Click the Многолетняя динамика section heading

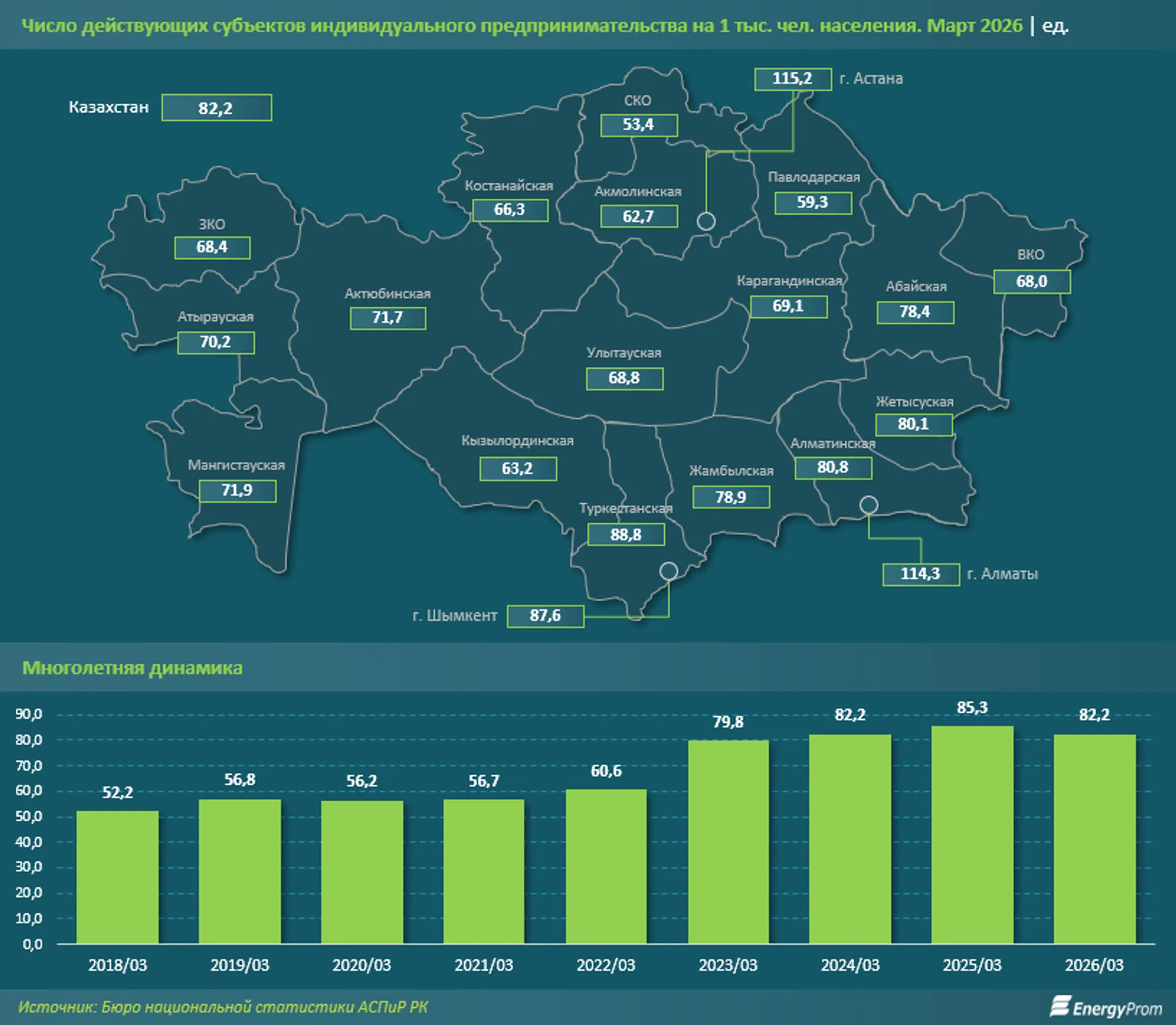(x=132, y=668)
